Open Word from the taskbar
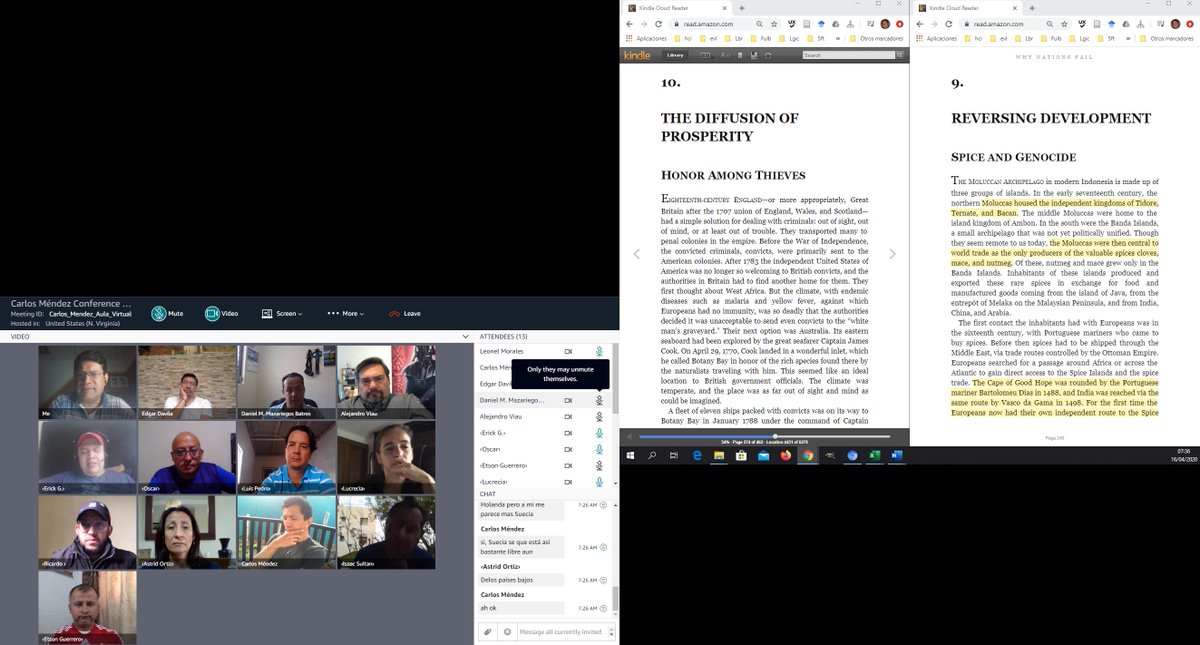 [x=896, y=455]
